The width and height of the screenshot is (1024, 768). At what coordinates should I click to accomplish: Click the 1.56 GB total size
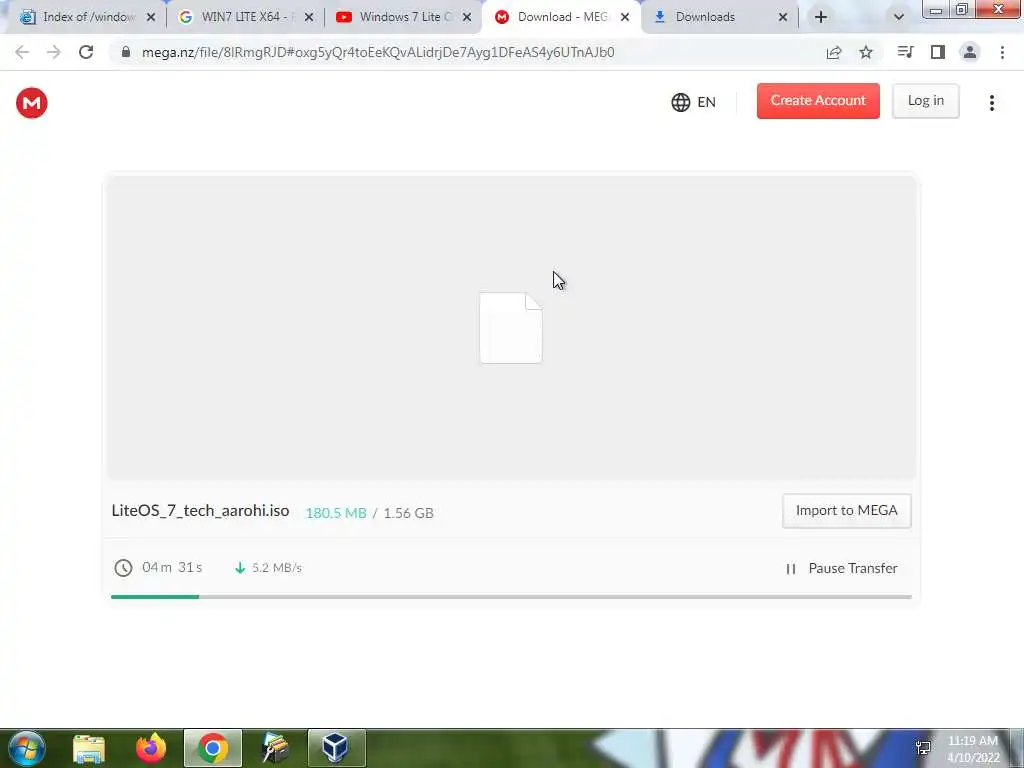coord(408,513)
